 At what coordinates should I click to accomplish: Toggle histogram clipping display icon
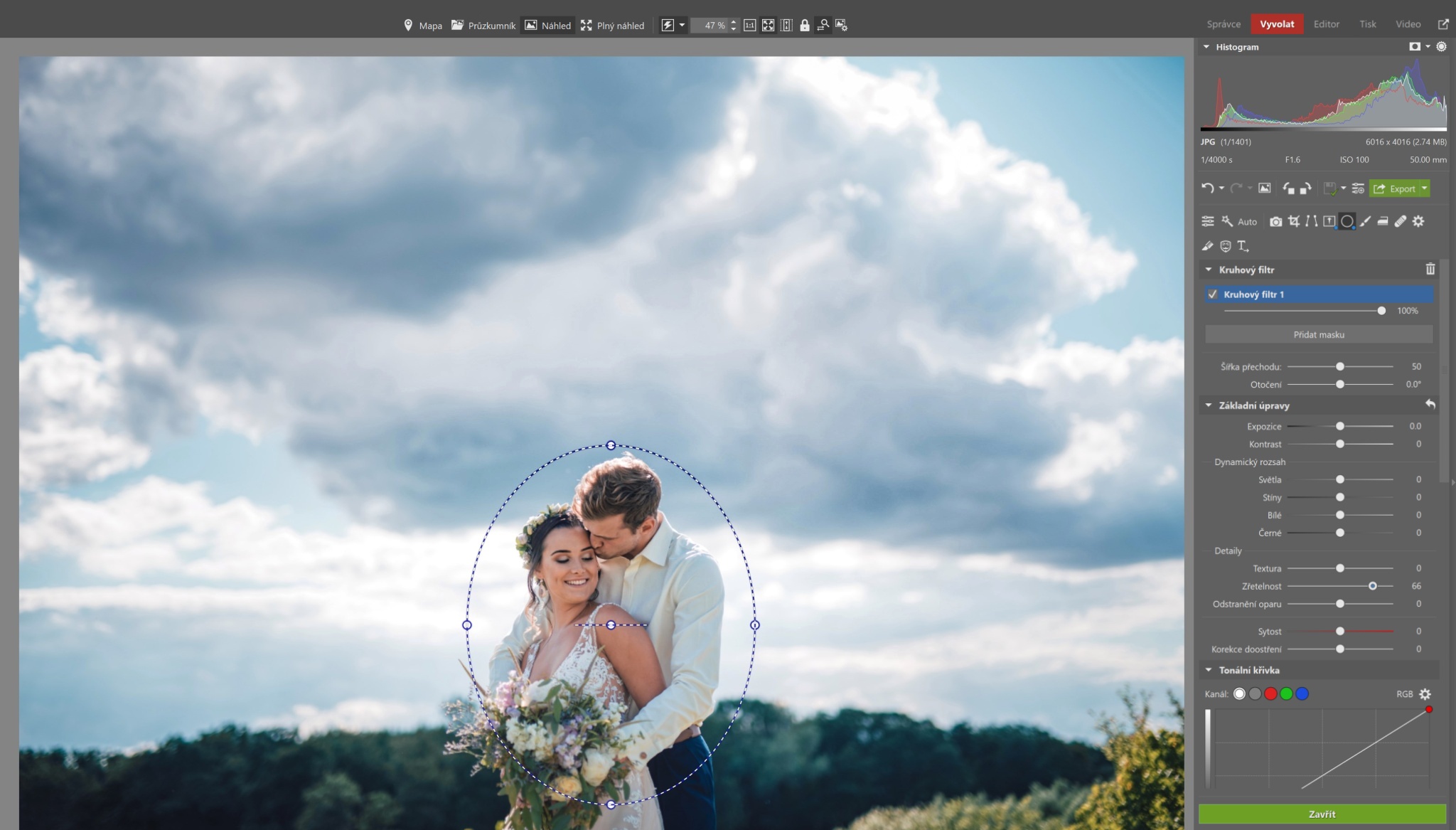1415,46
